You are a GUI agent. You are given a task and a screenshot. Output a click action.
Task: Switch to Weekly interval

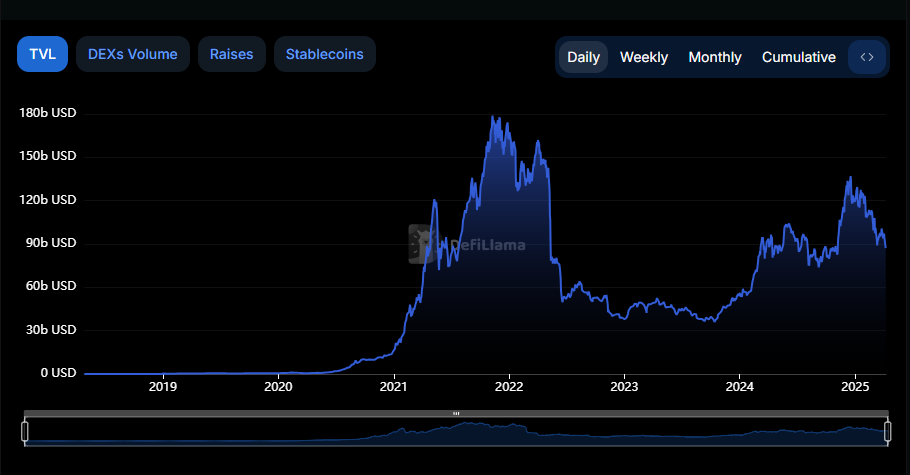pos(644,57)
